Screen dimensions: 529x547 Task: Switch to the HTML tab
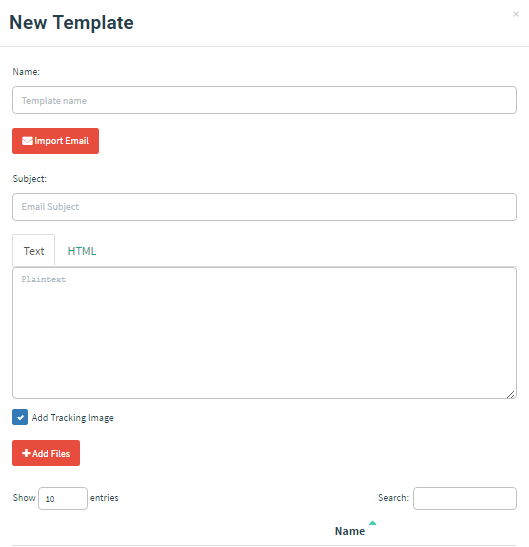[x=82, y=251]
